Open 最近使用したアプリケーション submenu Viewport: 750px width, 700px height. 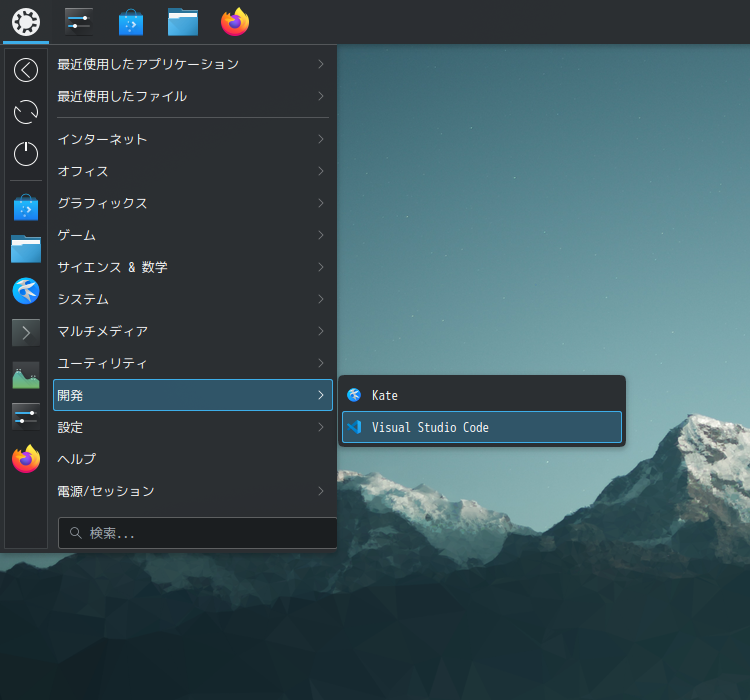tap(192, 64)
